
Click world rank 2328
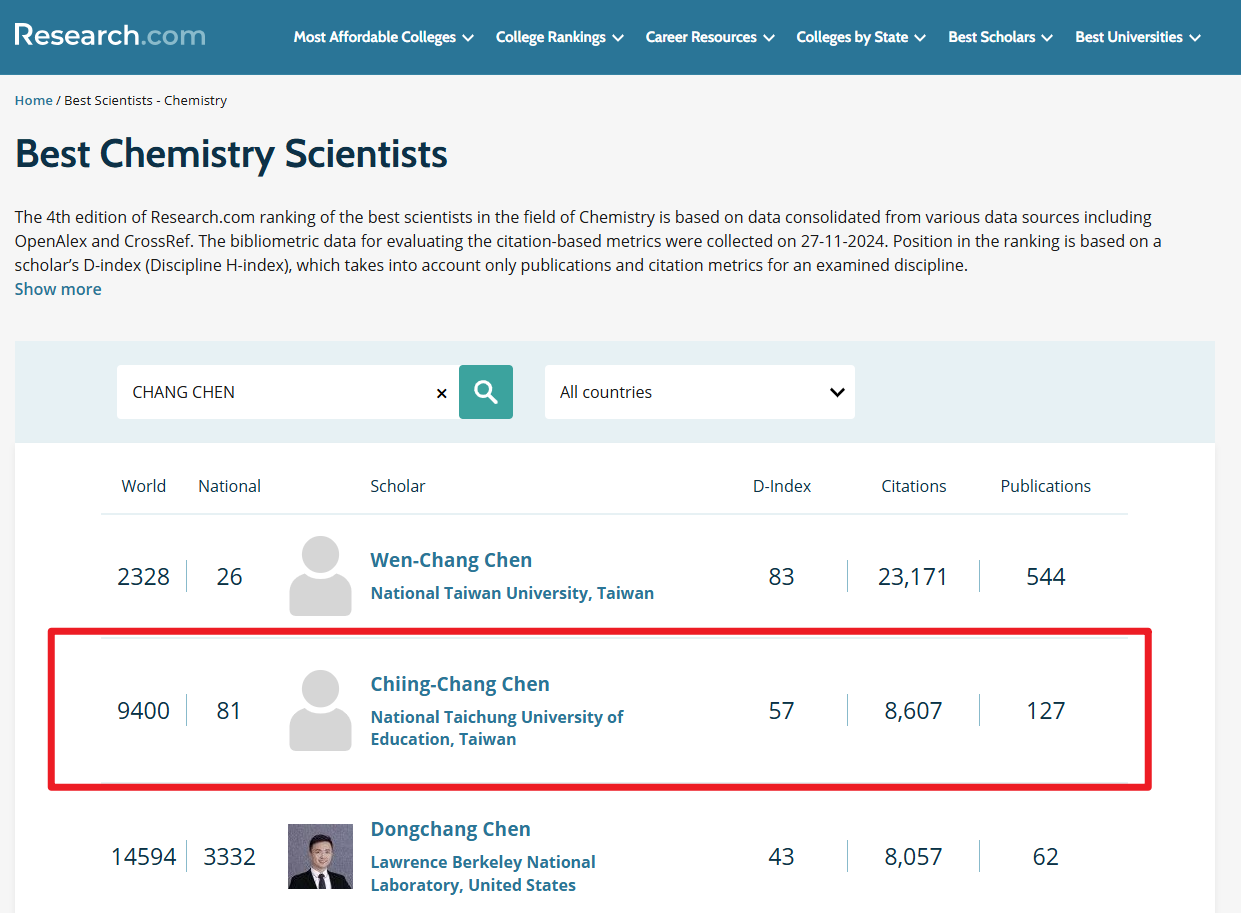pos(144,577)
